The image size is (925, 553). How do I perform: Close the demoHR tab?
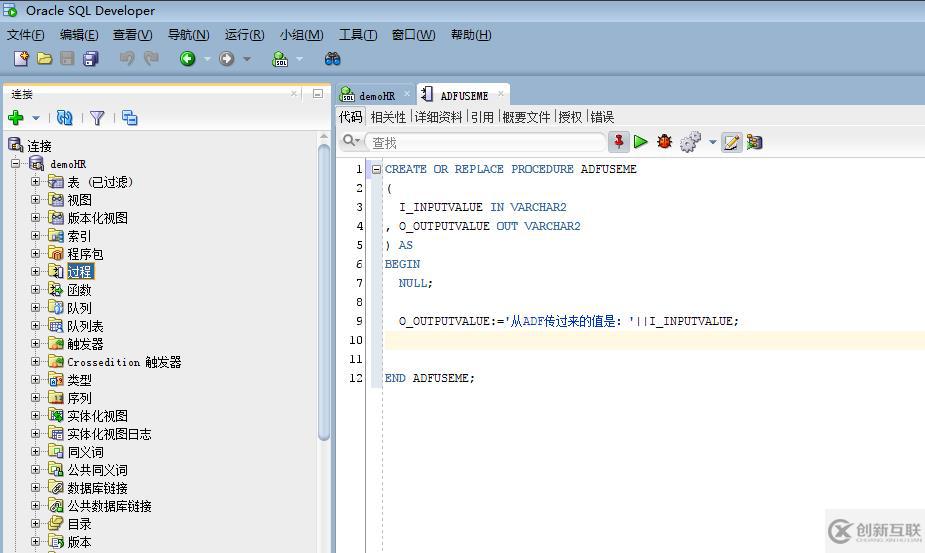click(406, 94)
